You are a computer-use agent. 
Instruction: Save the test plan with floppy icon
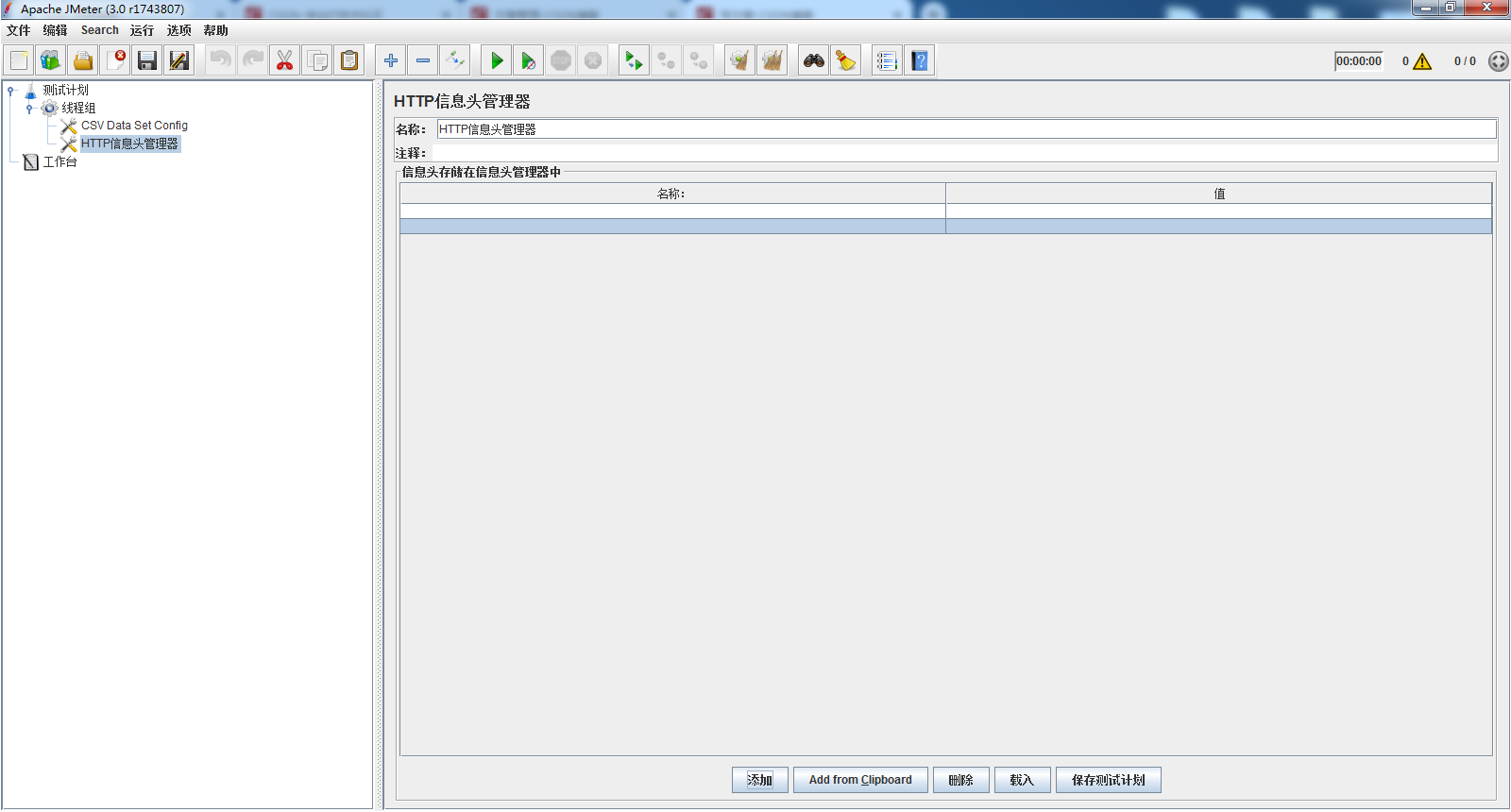[x=147, y=60]
